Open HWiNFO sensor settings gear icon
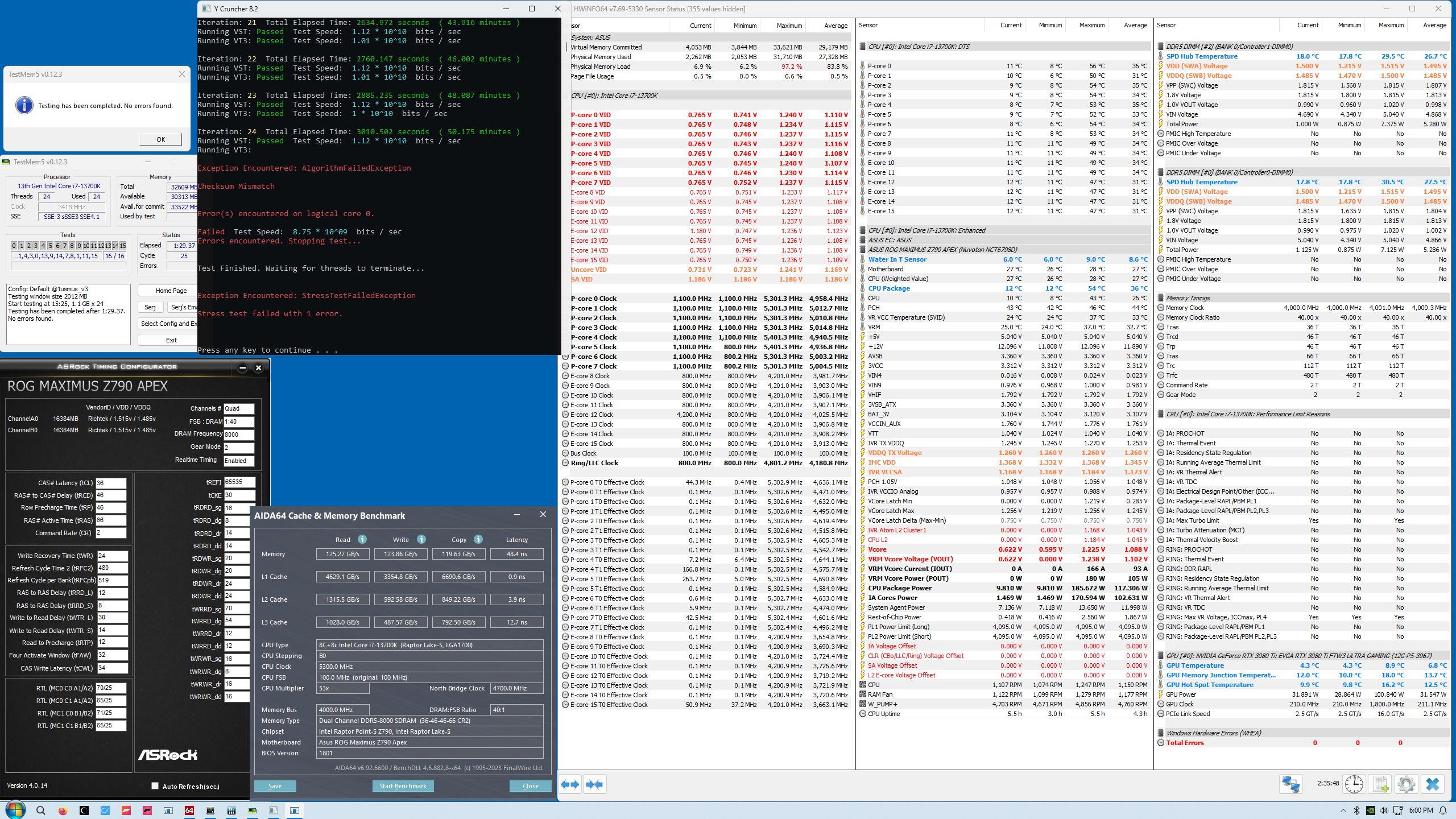Screen dimensions: 1456x819 (x=1406, y=784)
